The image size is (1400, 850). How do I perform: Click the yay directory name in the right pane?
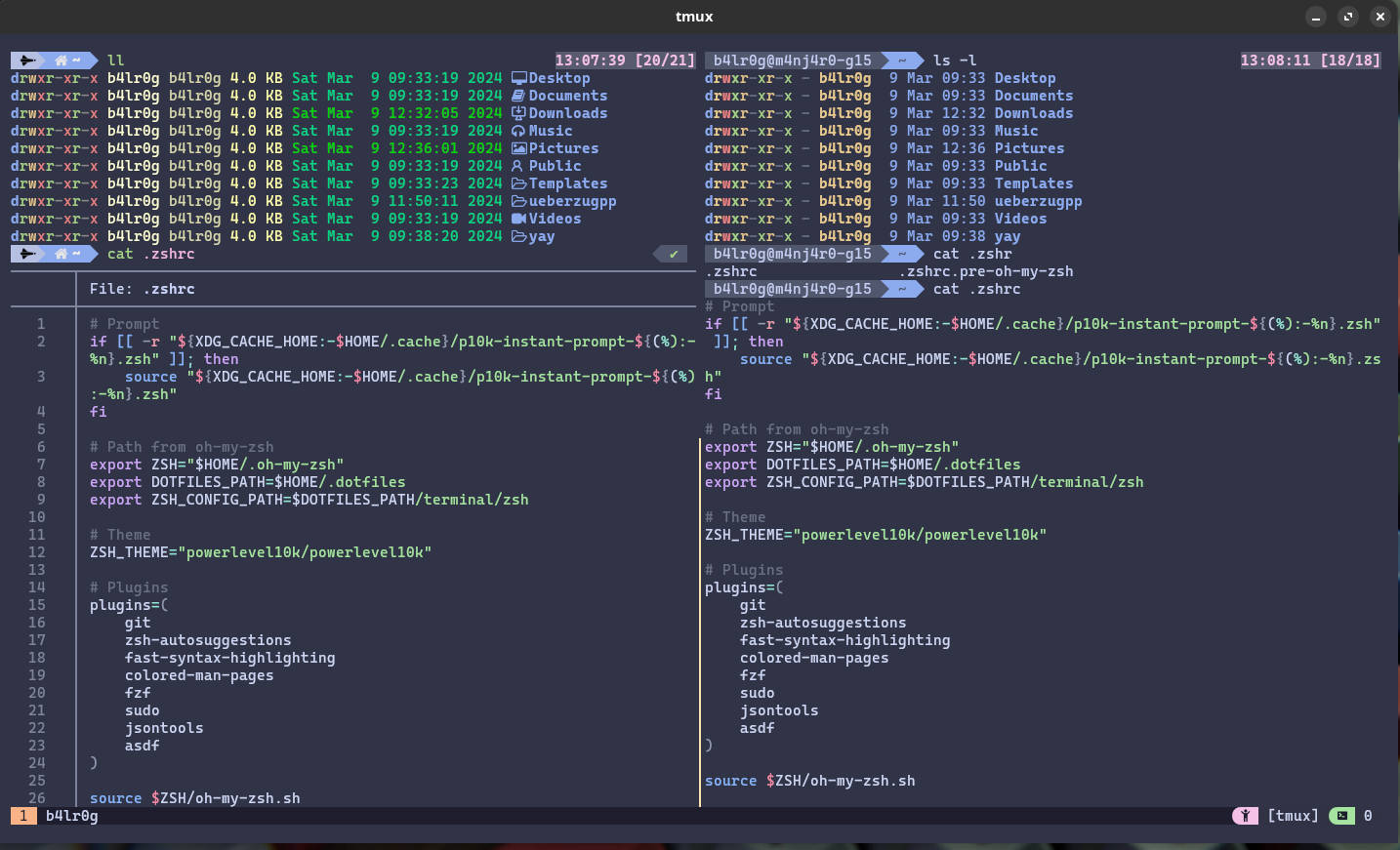coord(1008,236)
